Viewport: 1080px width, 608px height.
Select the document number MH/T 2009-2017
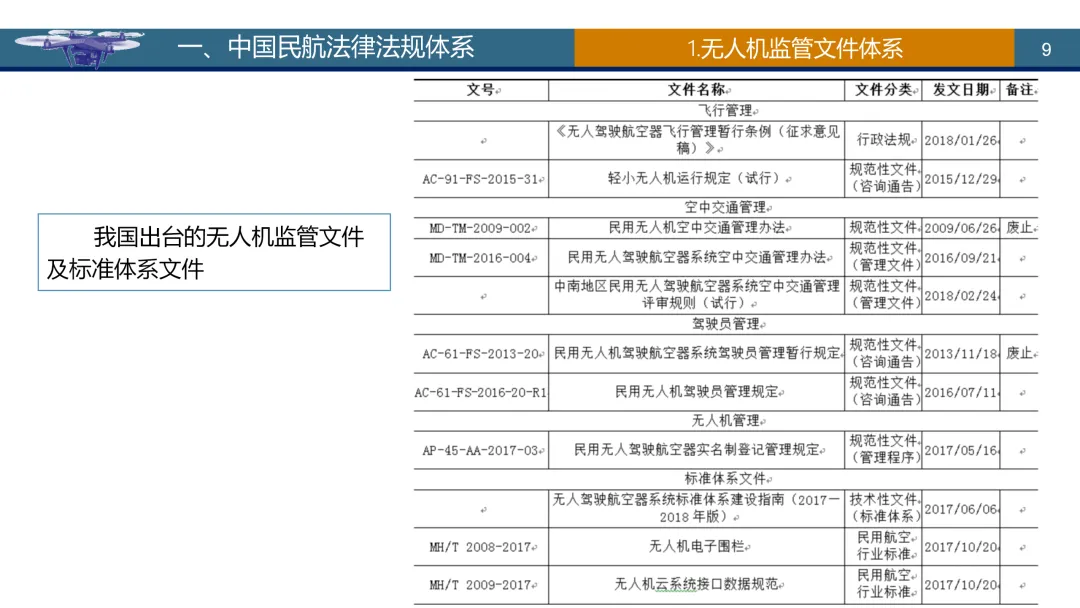tap(481, 585)
